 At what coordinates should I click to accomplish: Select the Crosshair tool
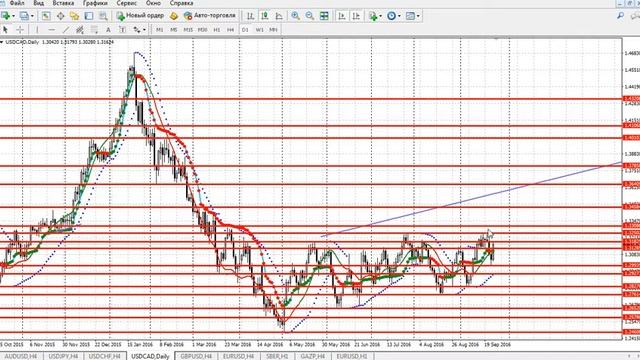coord(20,29)
